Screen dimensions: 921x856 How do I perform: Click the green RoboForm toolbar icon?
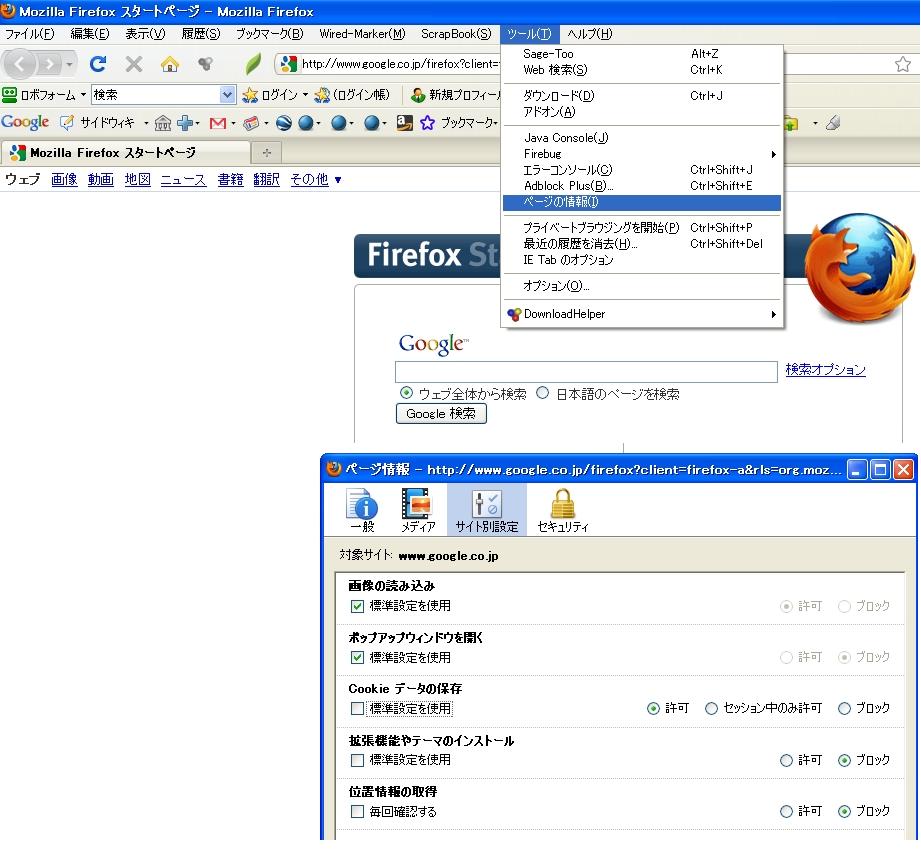tap(9, 95)
